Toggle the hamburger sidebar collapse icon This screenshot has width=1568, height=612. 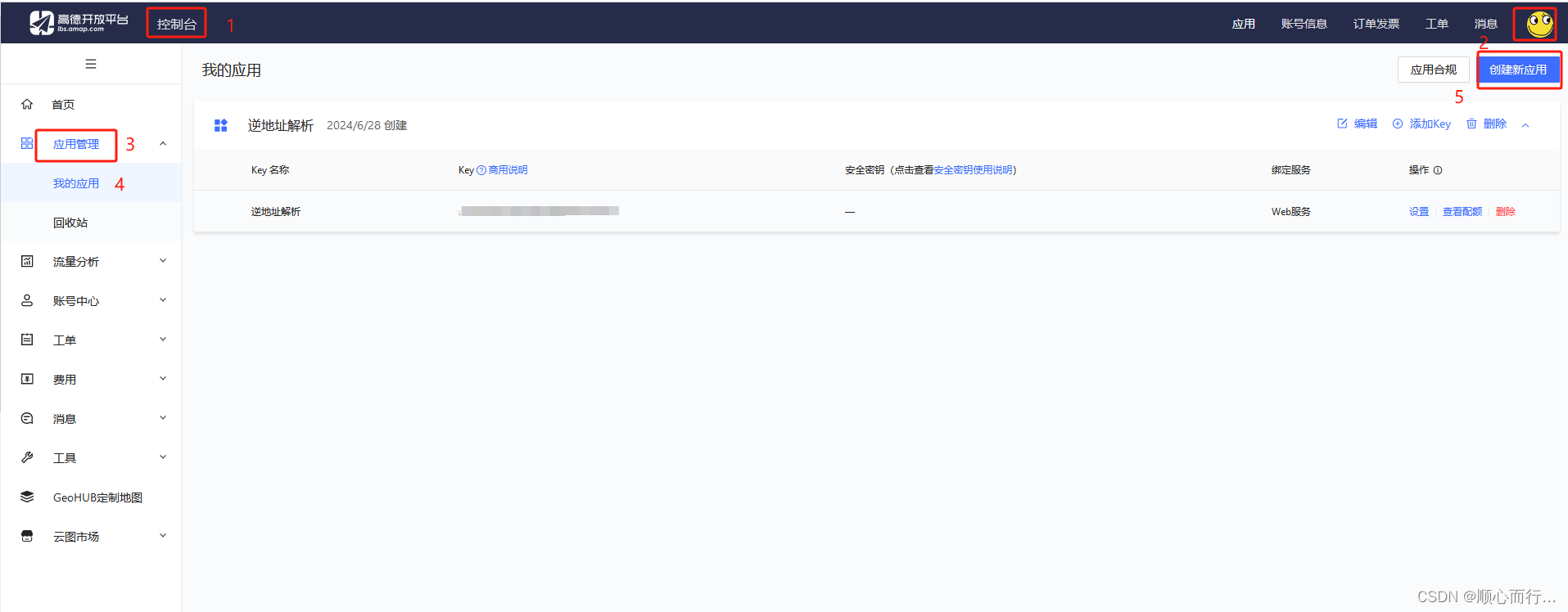coord(91,64)
